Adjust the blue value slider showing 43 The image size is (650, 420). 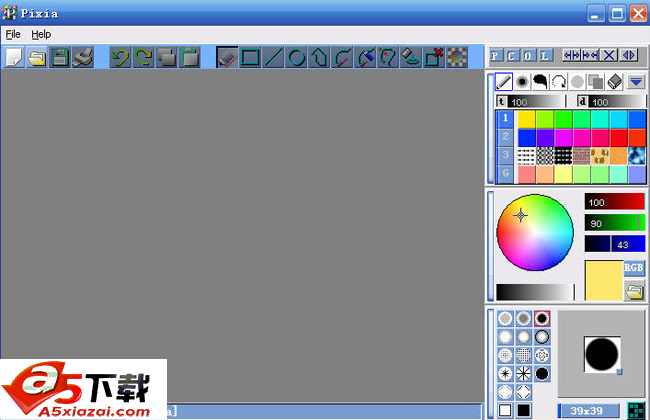[615, 244]
